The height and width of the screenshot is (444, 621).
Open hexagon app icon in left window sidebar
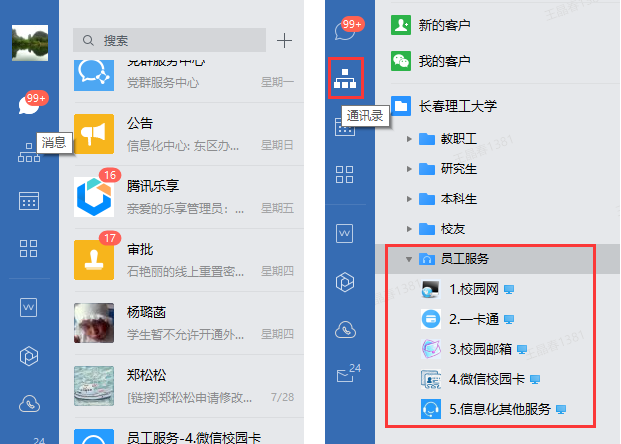click(x=29, y=356)
